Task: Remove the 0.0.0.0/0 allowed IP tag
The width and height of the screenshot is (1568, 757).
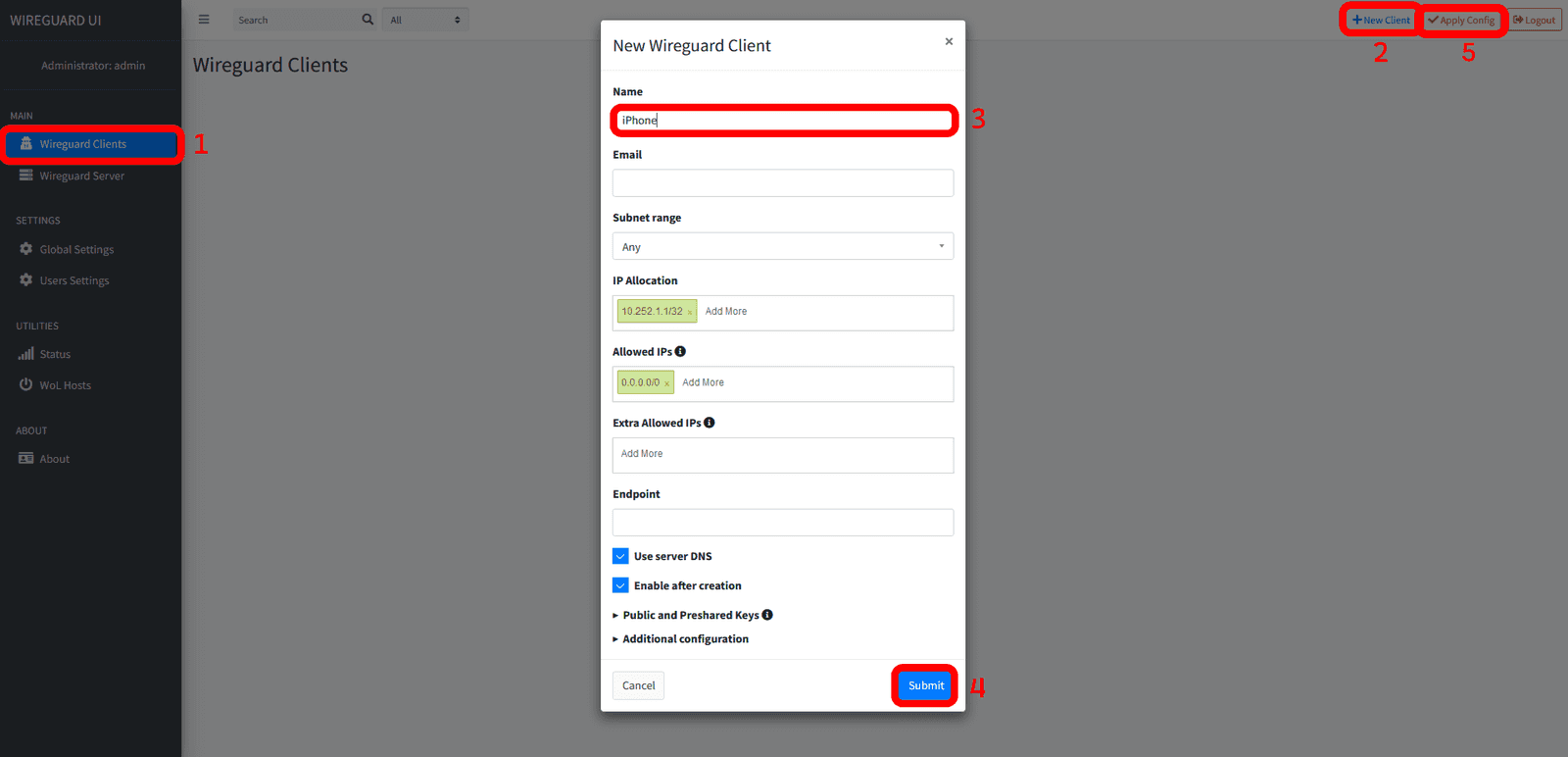Action: point(667,383)
